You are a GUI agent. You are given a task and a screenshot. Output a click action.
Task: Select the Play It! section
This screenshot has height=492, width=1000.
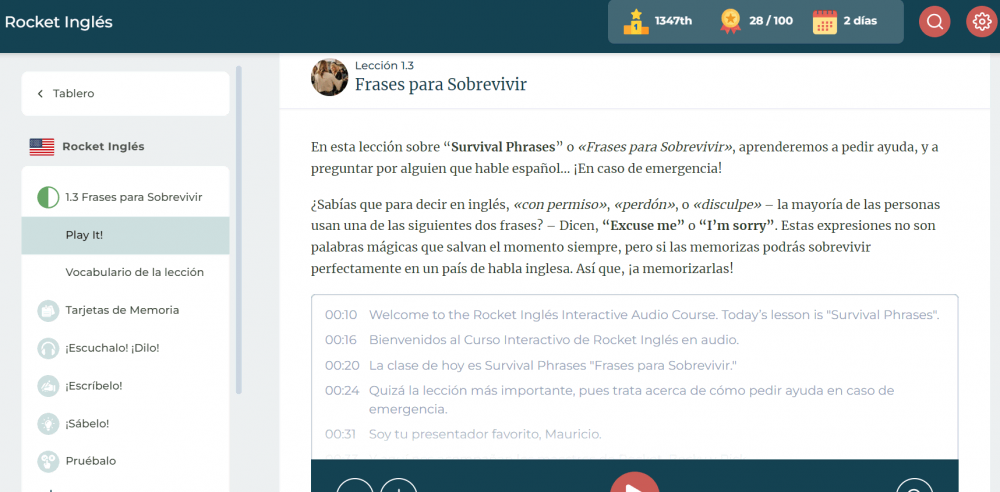[125, 235]
